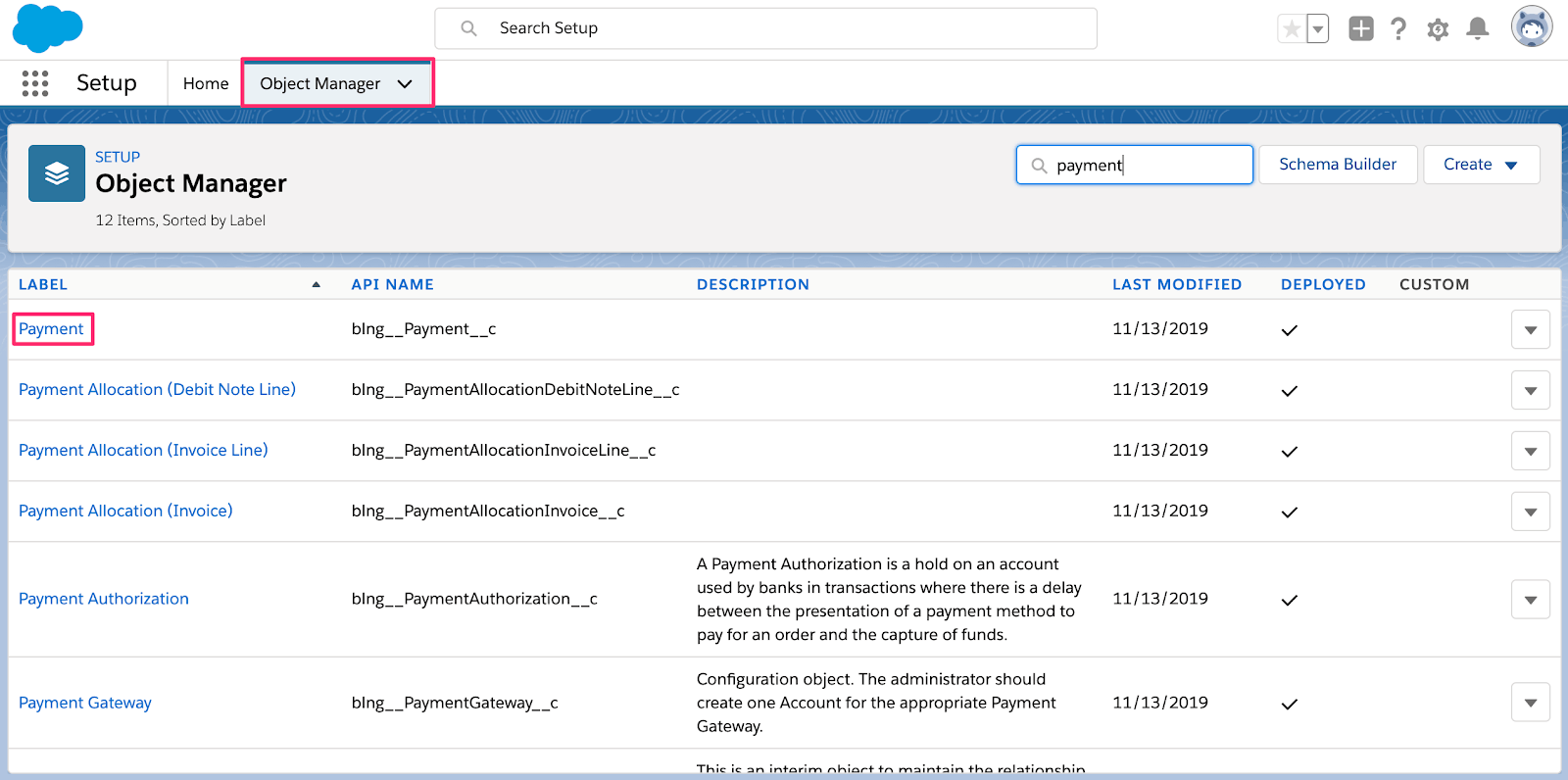Click the deployed checkmark for Payment row
Image resolution: width=1568 pixels, height=780 pixels.
pyautogui.click(x=1290, y=330)
